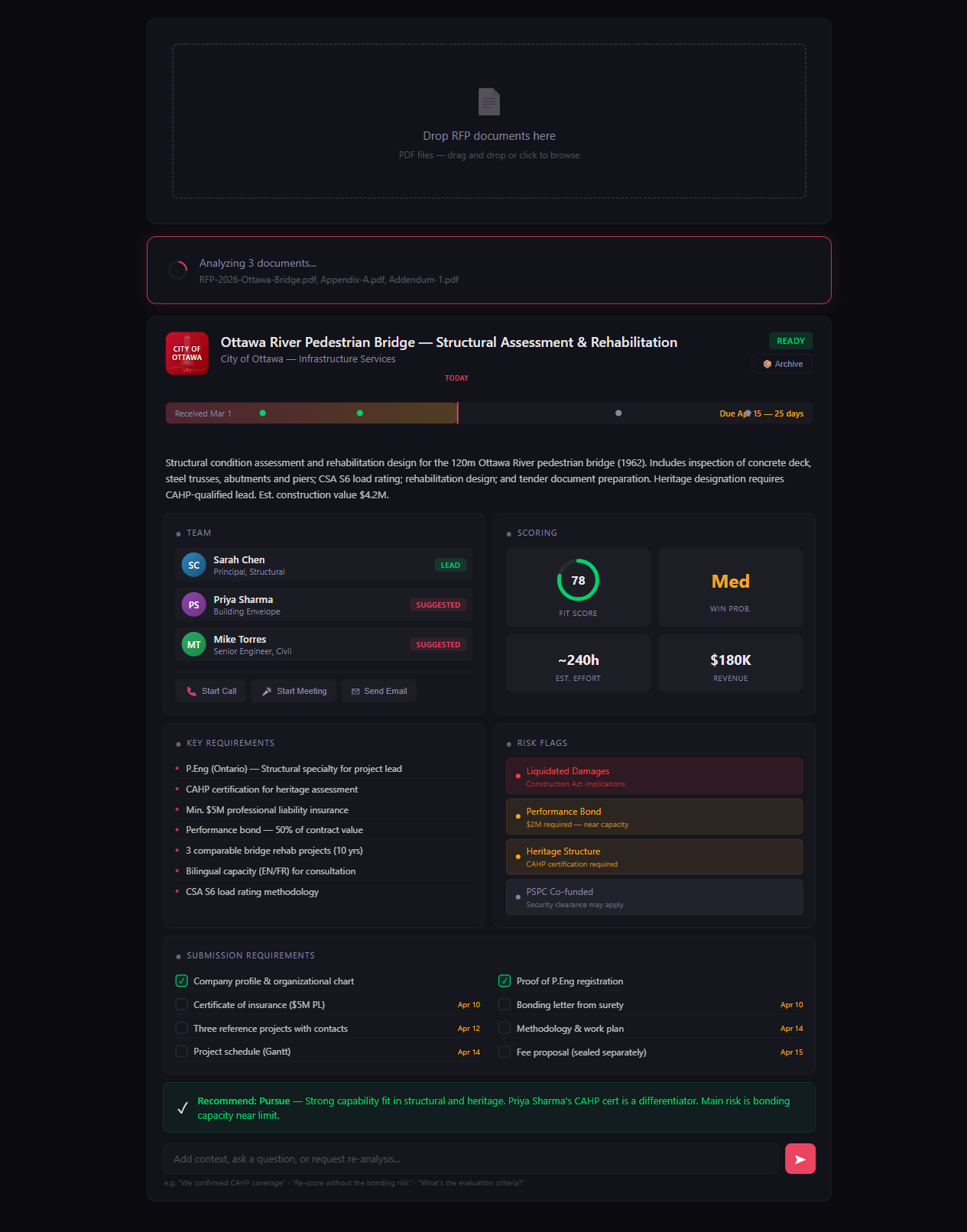Tick the Fee proposal (sealed separately) checkbox
This screenshot has height=1232, width=967.
(505, 1052)
